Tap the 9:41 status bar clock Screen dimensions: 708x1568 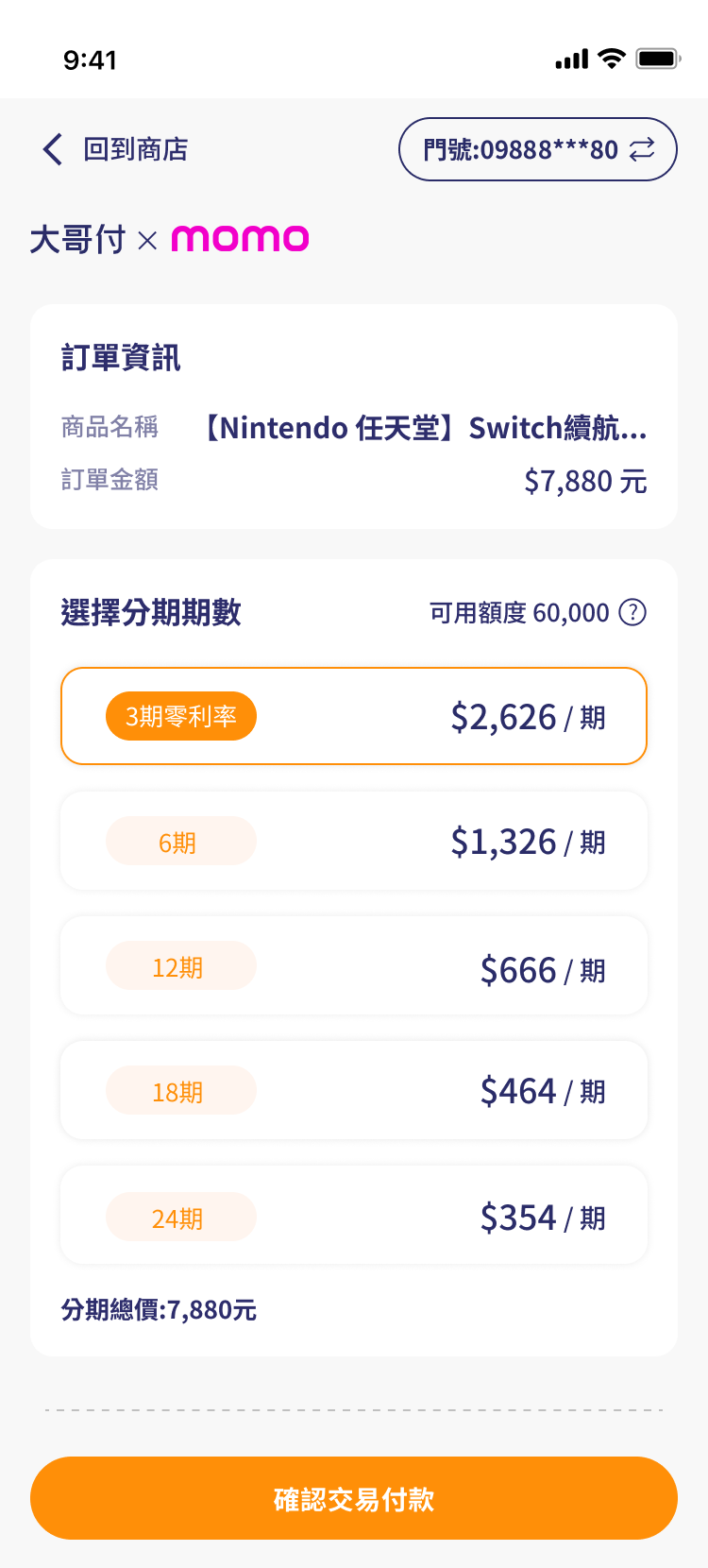click(90, 60)
